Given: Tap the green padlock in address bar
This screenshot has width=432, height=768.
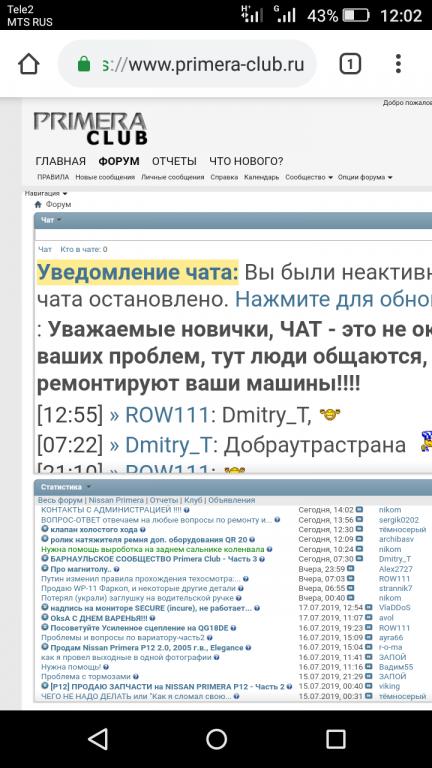Looking at the screenshot, I should pos(84,64).
